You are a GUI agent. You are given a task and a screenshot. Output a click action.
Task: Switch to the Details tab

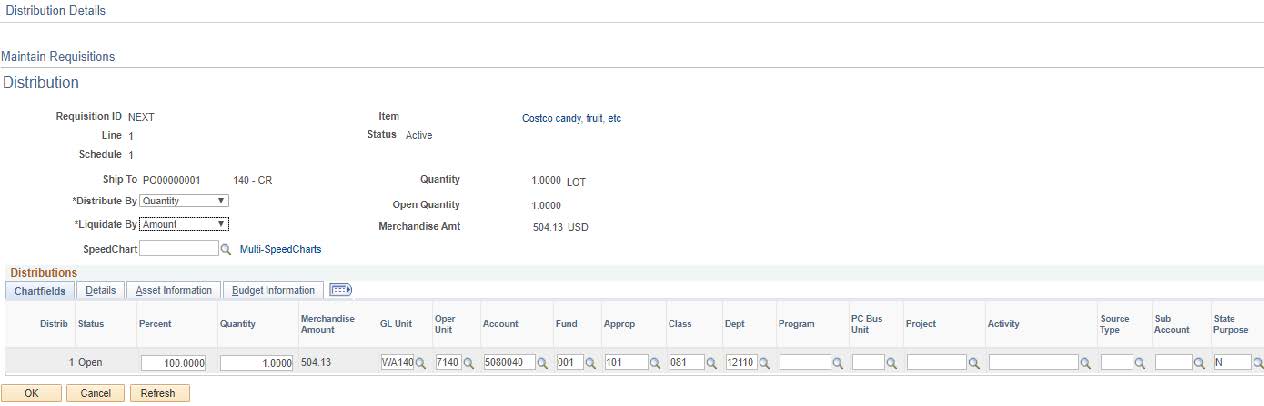click(100, 290)
